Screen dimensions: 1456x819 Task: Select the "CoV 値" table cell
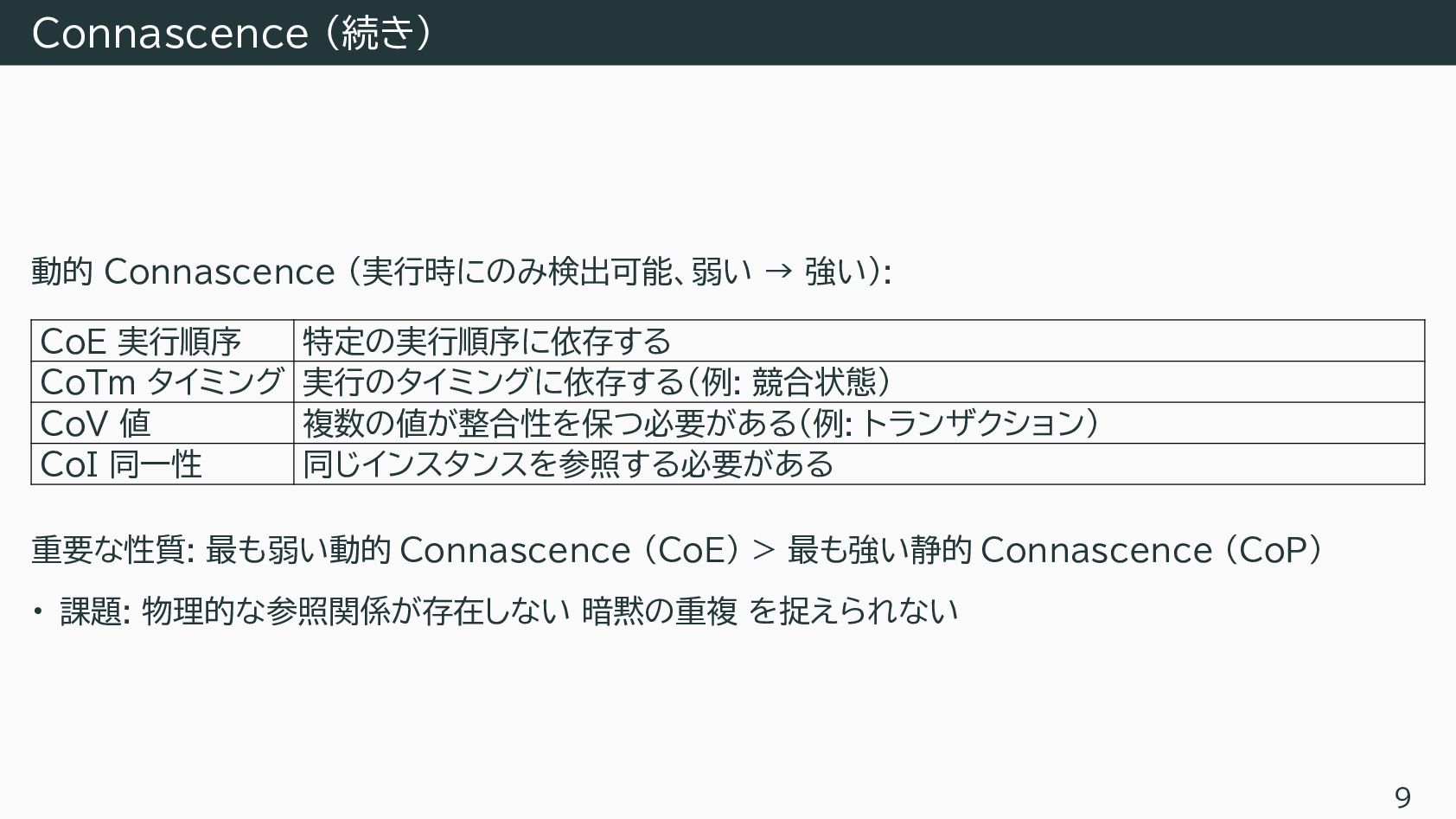click(x=96, y=423)
